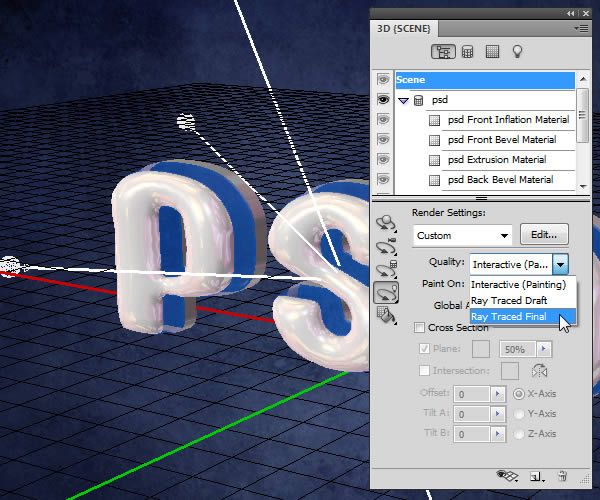Image resolution: width=600 pixels, height=500 pixels.
Task: Filter by lights icon
Action: pyautogui.click(x=518, y=51)
